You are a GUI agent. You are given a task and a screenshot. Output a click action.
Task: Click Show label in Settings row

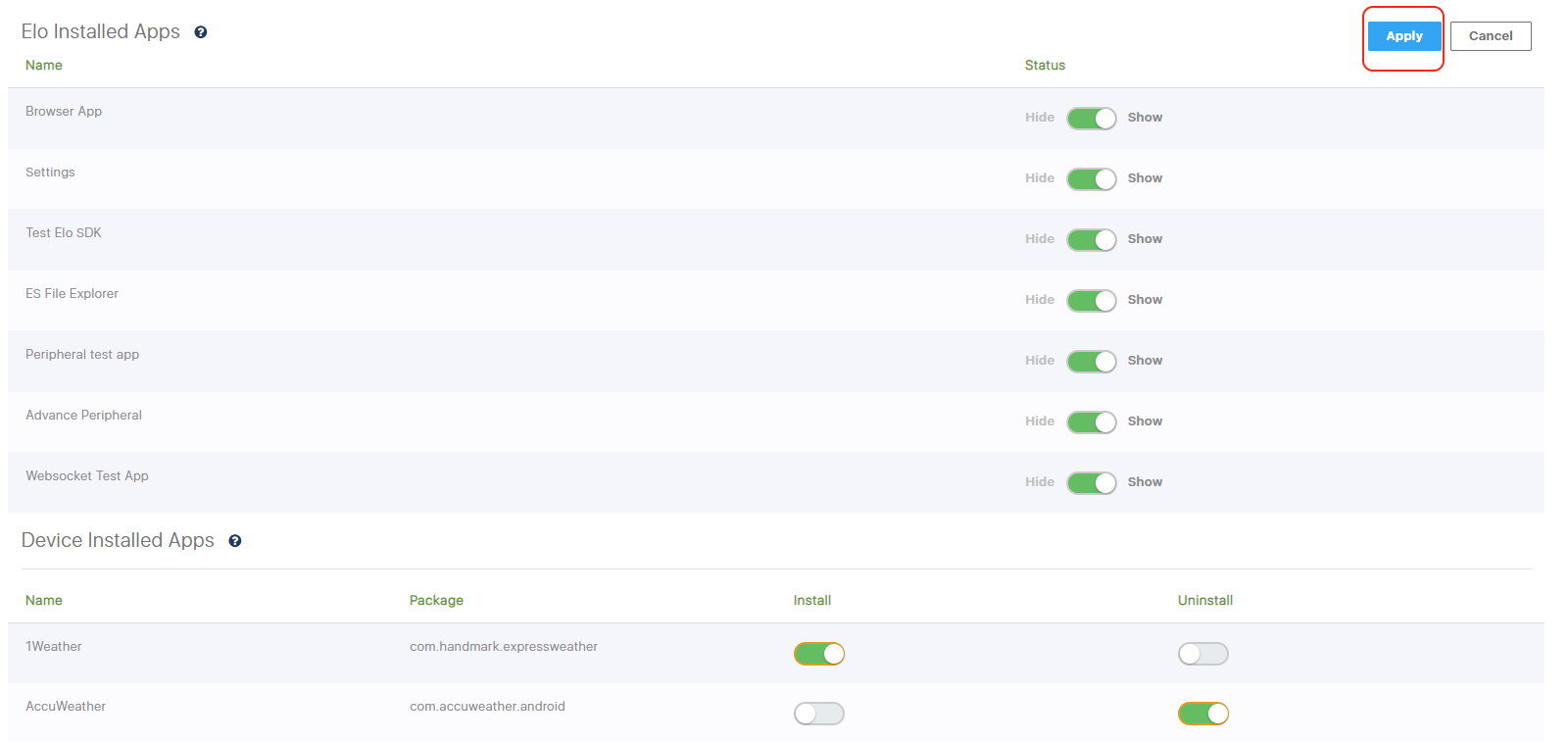pos(1145,178)
